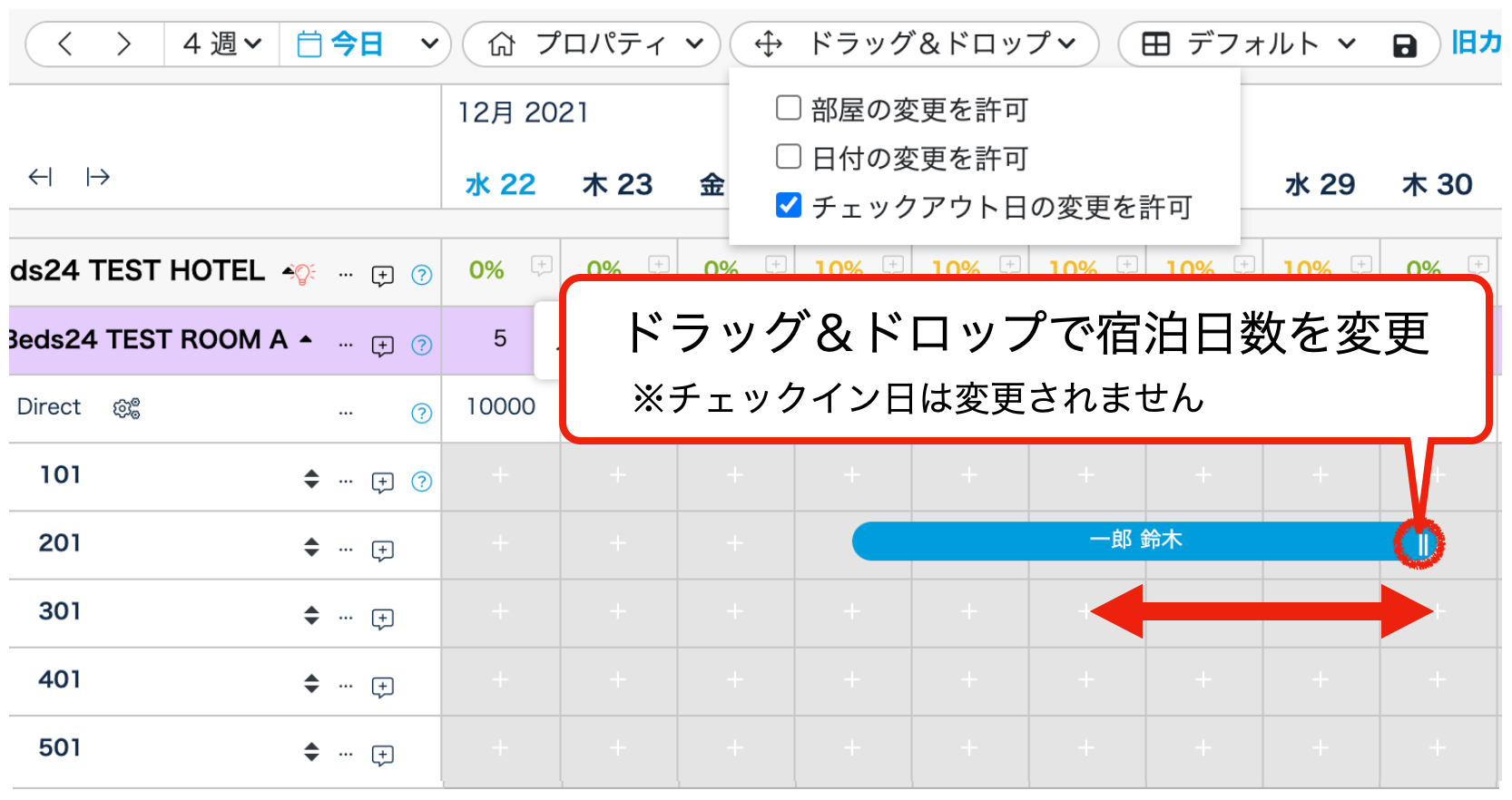Open the プロパティ dropdown
Viewport: 1512px width, 800px height.
(x=593, y=44)
